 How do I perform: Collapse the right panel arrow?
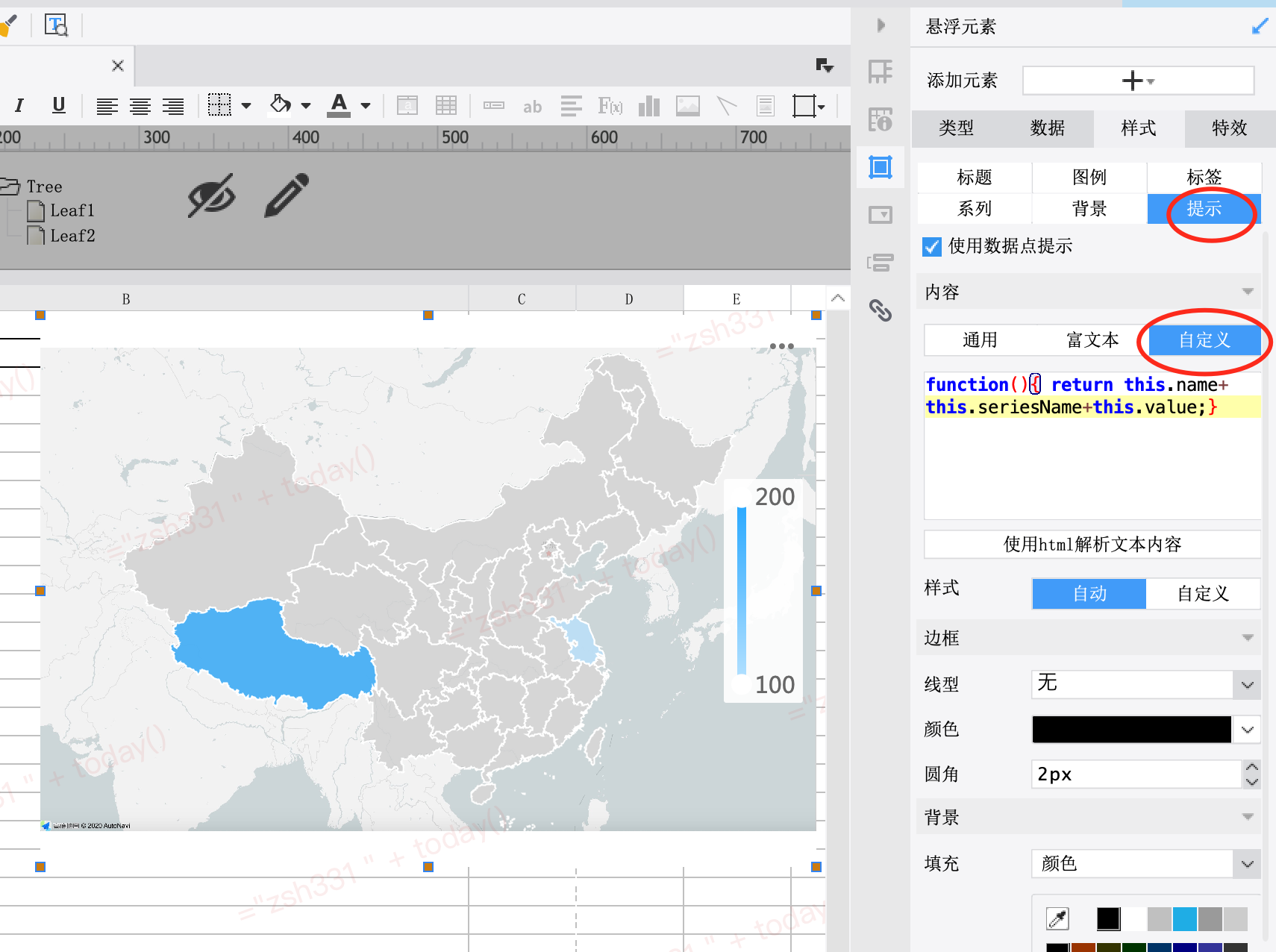pos(881,25)
